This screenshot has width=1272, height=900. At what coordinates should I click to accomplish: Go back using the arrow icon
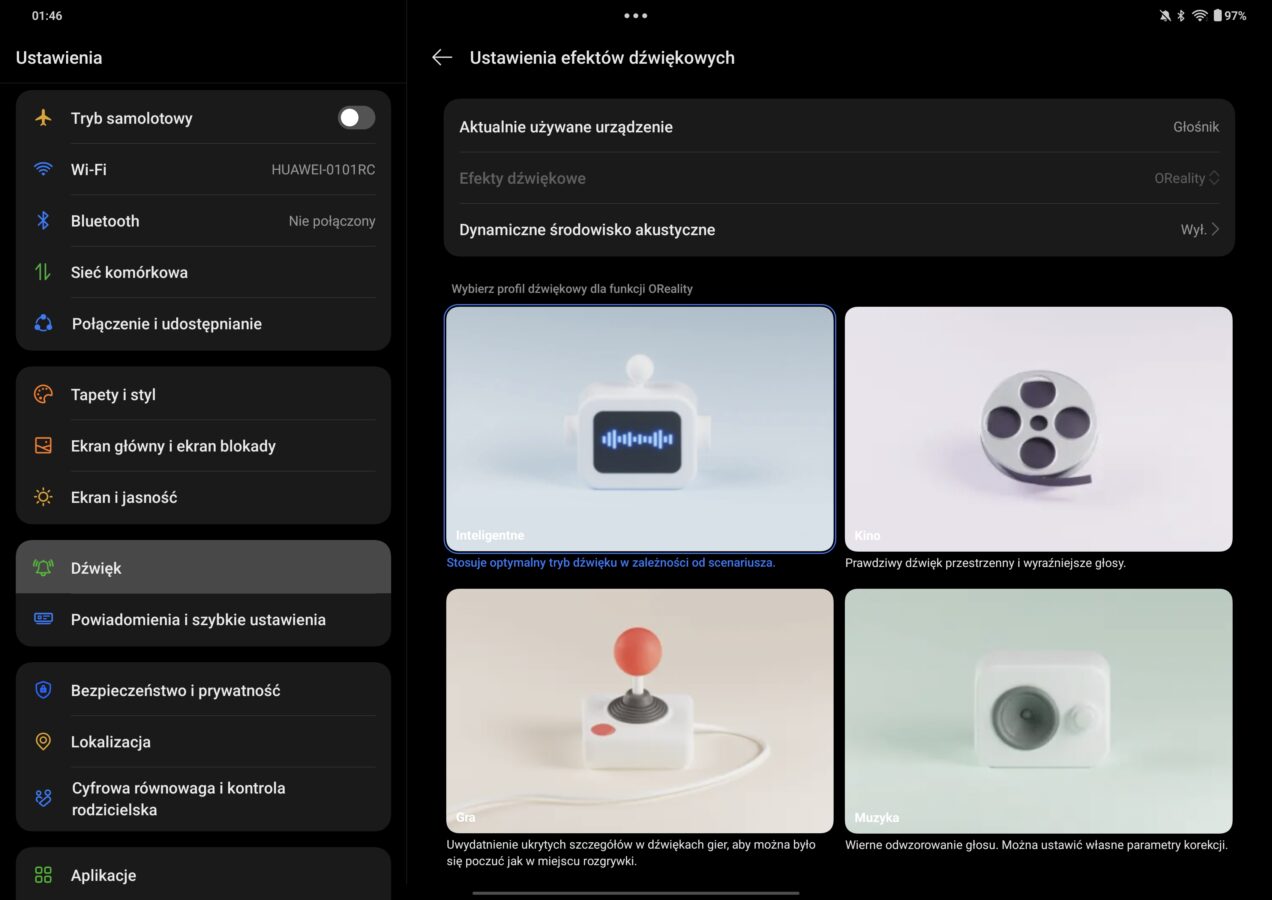point(442,58)
